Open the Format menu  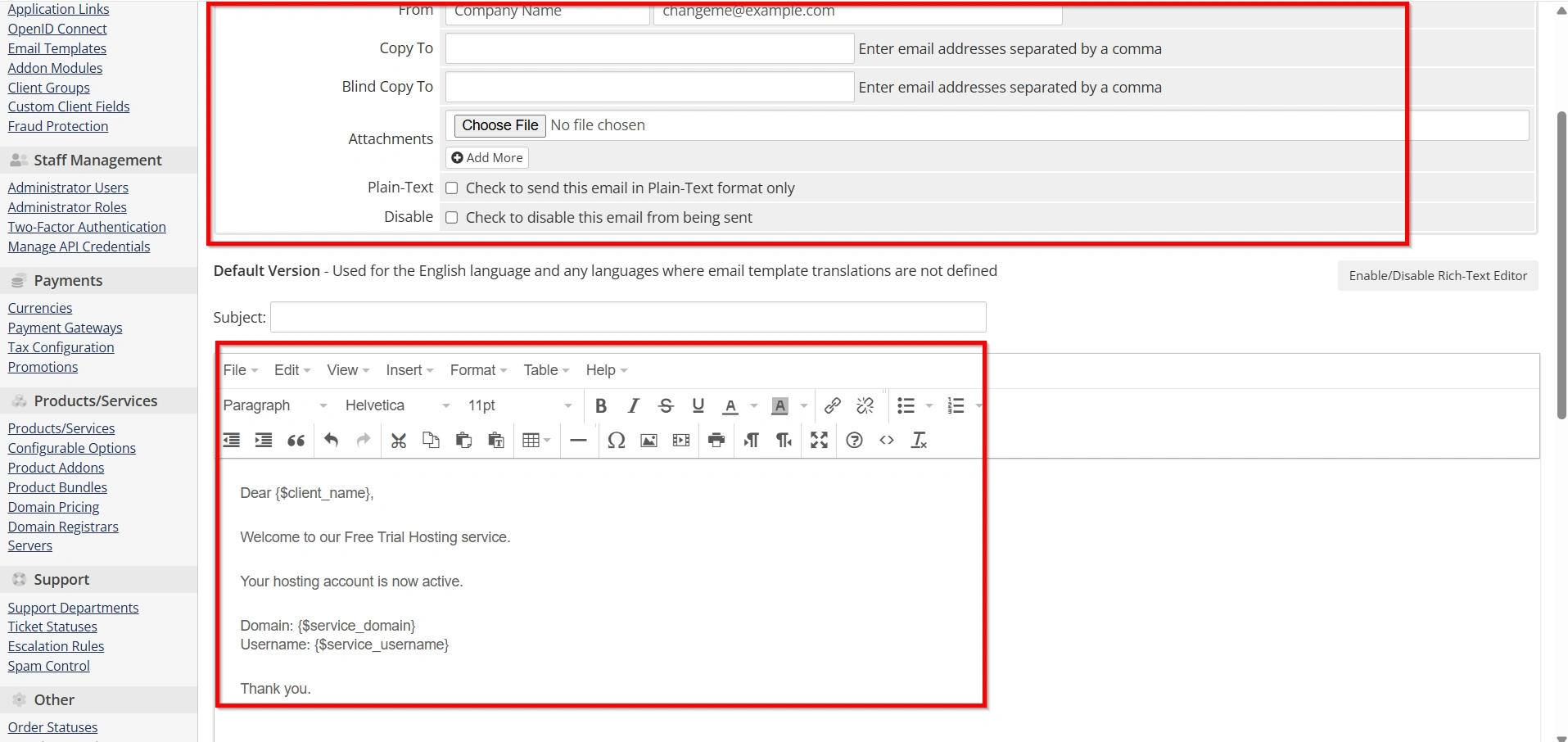[478, 370]
